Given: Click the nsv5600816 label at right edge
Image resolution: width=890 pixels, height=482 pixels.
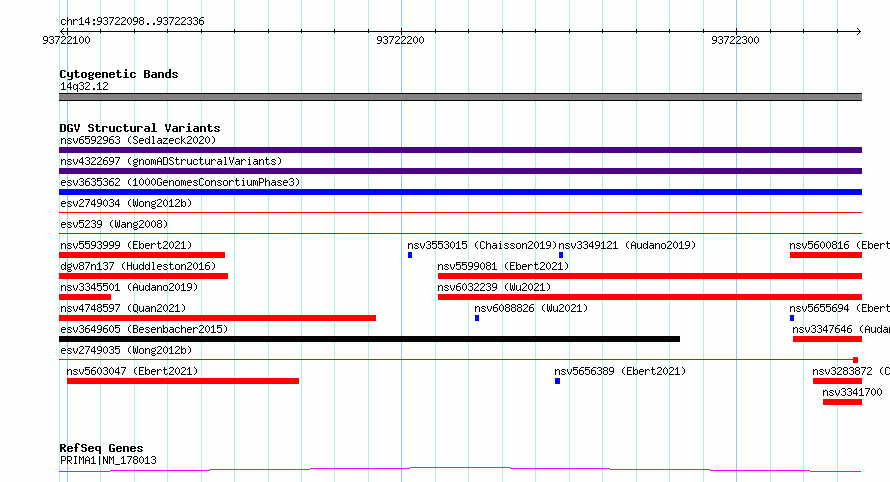Looking at the screenshot, I should point(839,245).
